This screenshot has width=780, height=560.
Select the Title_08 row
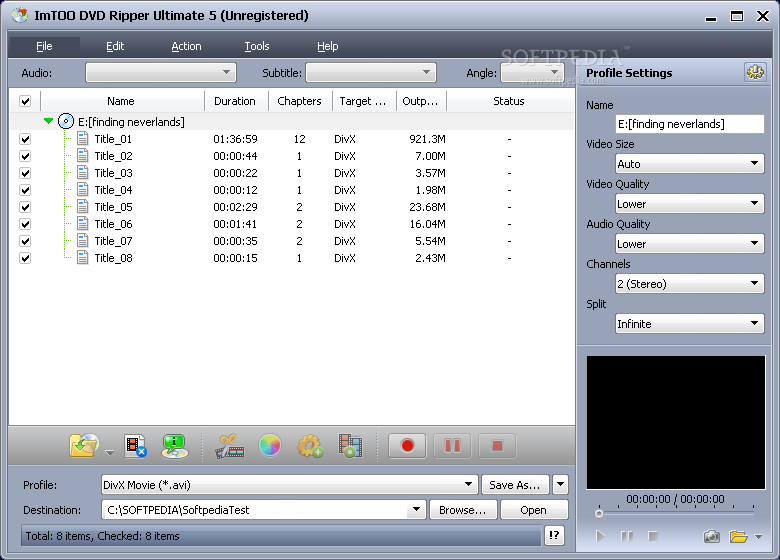click(x=293, y=258)
